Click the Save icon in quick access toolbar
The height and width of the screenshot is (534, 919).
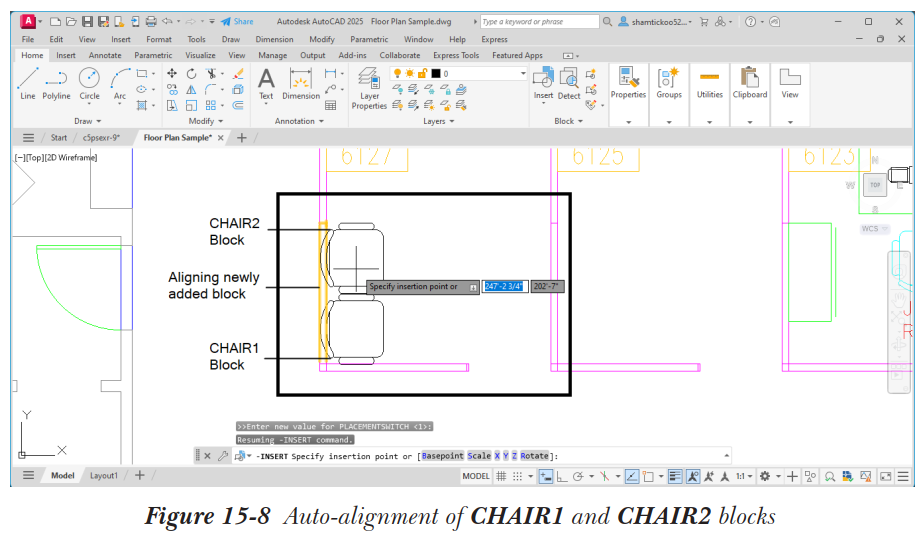pos(87,22)
